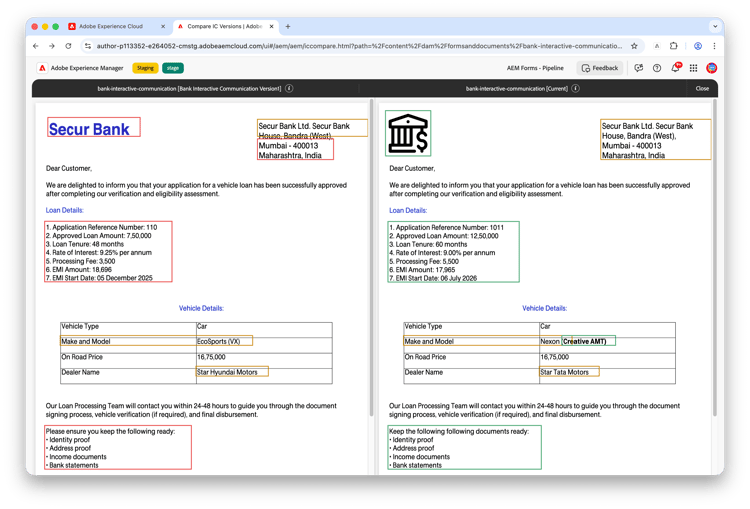Open a new browser tab
750x509 pixels.
coord(288,26)
